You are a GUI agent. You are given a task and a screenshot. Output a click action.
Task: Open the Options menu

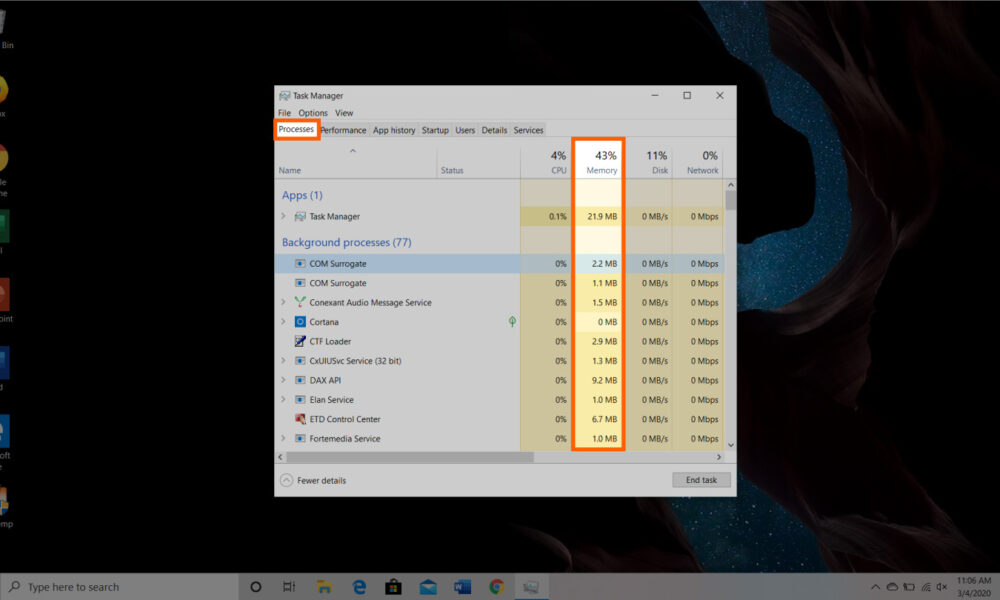[x=312, y=113]
